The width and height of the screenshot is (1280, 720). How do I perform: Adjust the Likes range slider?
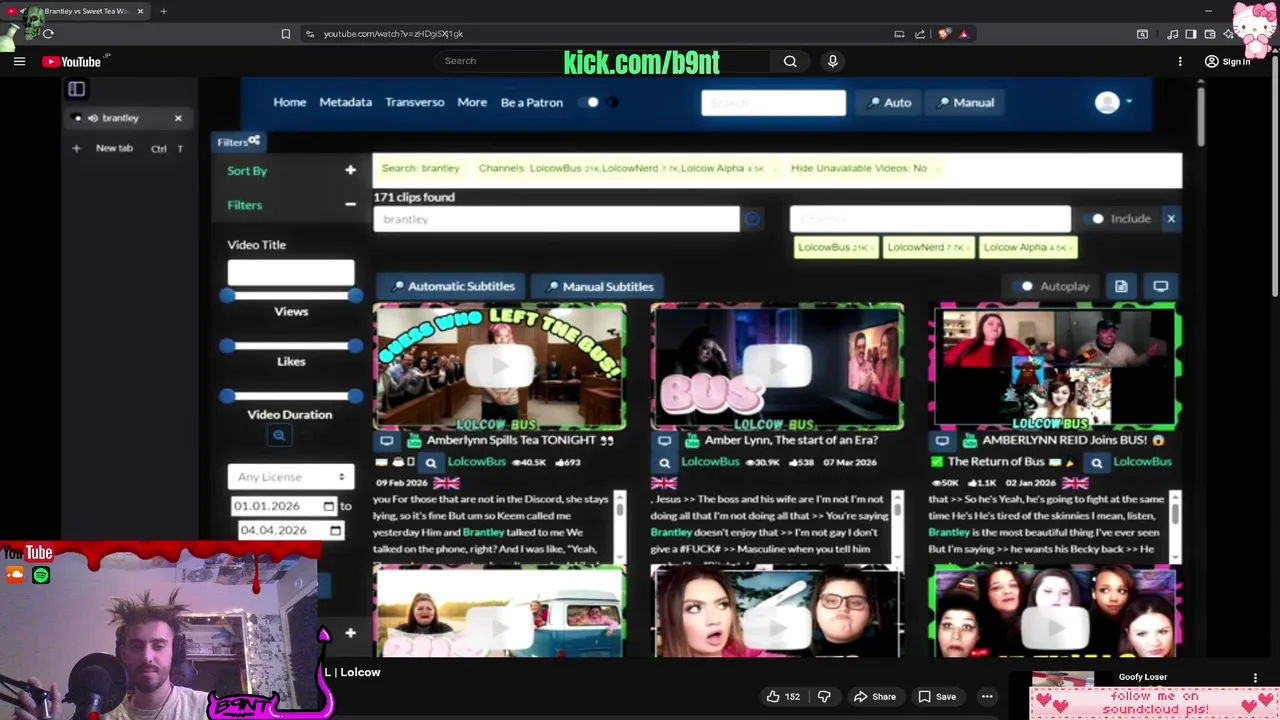[291, 346]
